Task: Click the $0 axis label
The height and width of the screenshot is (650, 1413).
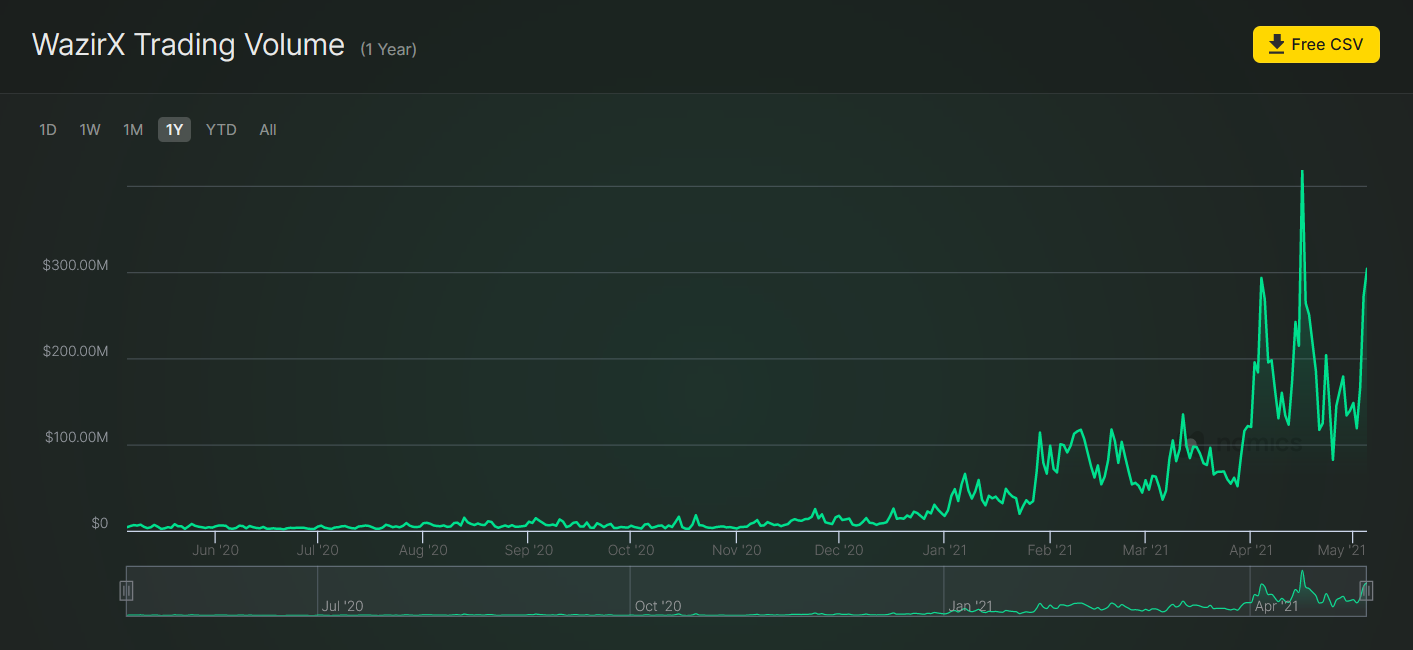Action: click(x=99, y=523)
